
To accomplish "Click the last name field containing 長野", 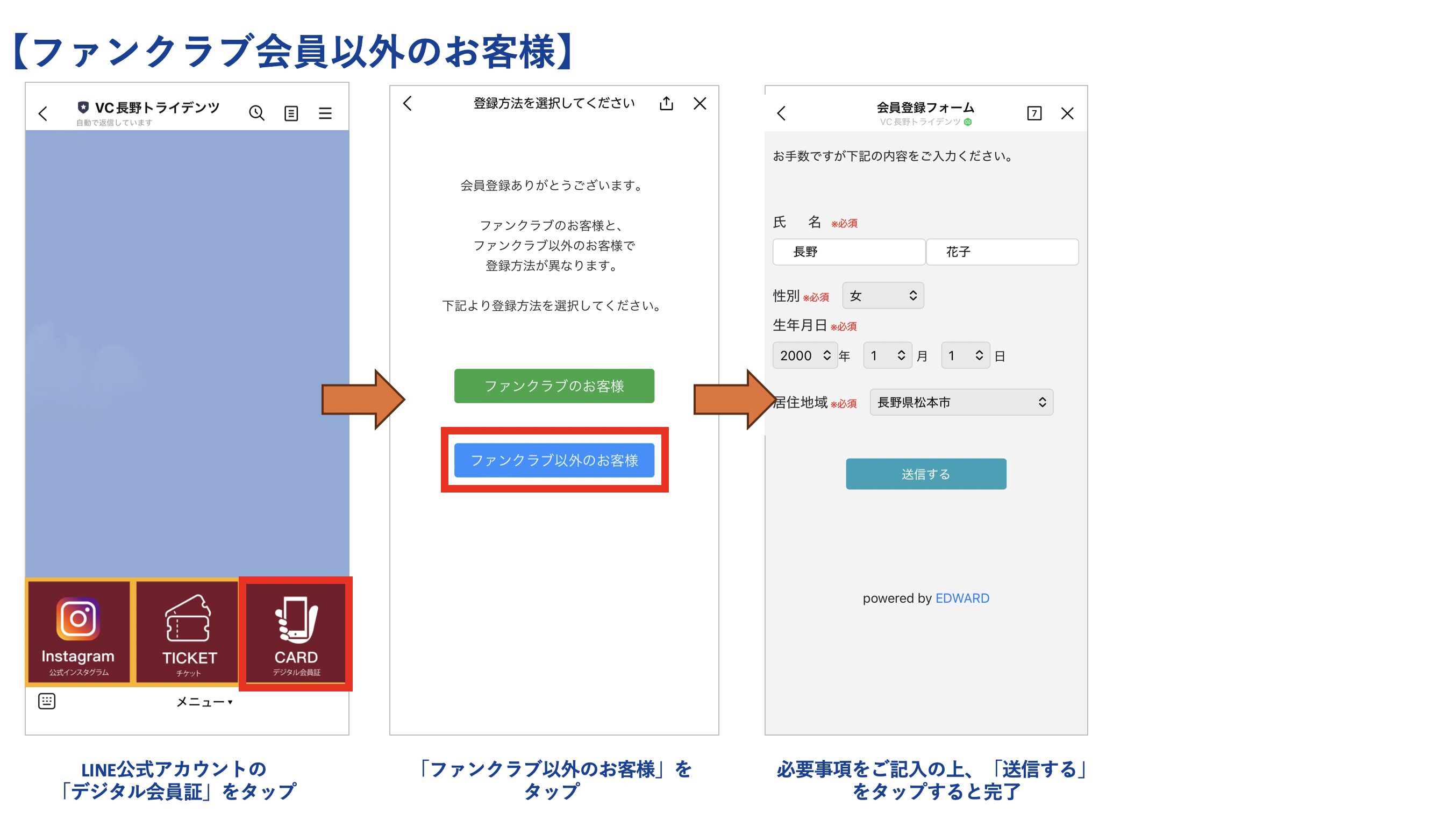I will 848,252.
